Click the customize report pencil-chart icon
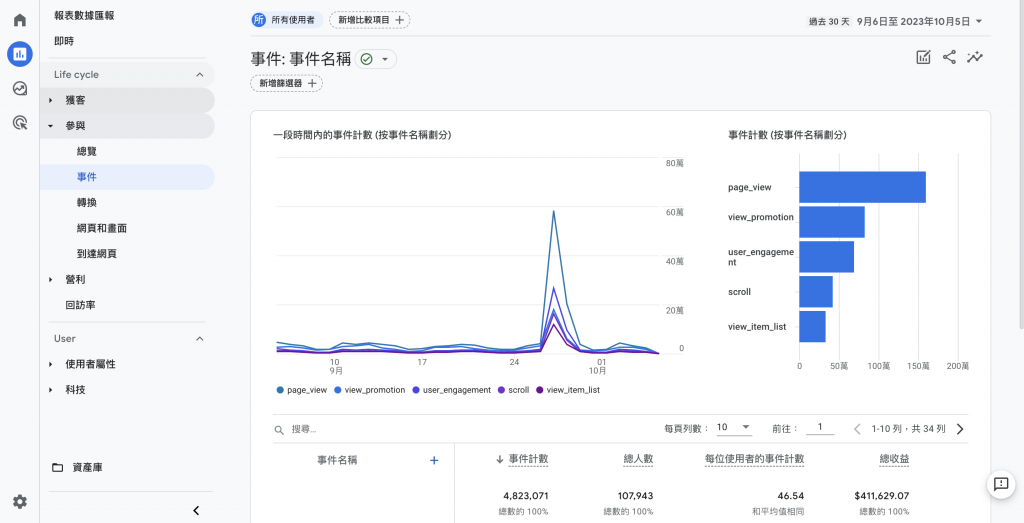1024x523 pixels. [923, 57]
